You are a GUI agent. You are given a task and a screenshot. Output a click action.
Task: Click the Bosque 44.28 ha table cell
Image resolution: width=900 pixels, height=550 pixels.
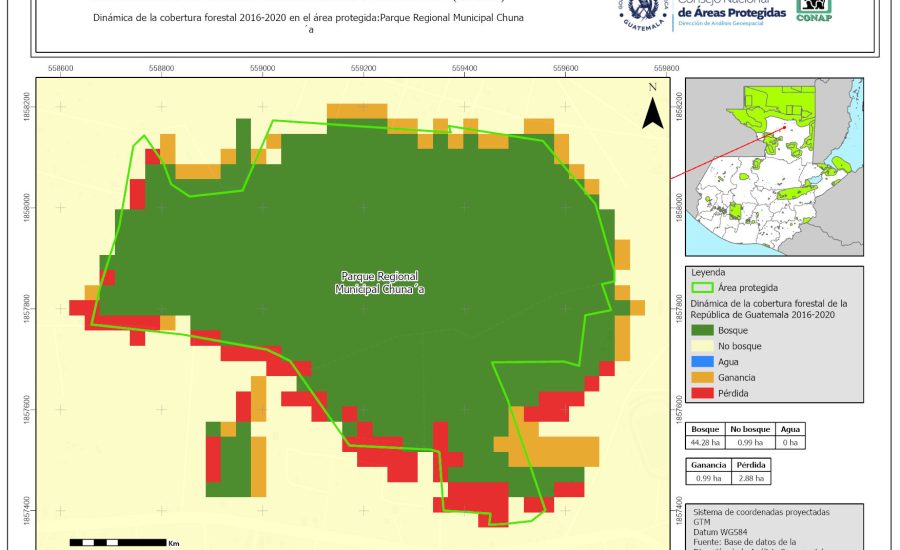tap(706, 442)
